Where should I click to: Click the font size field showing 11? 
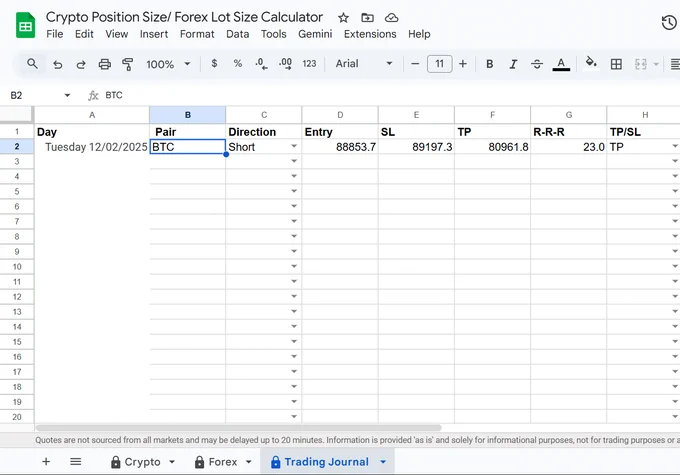(439, 64)
